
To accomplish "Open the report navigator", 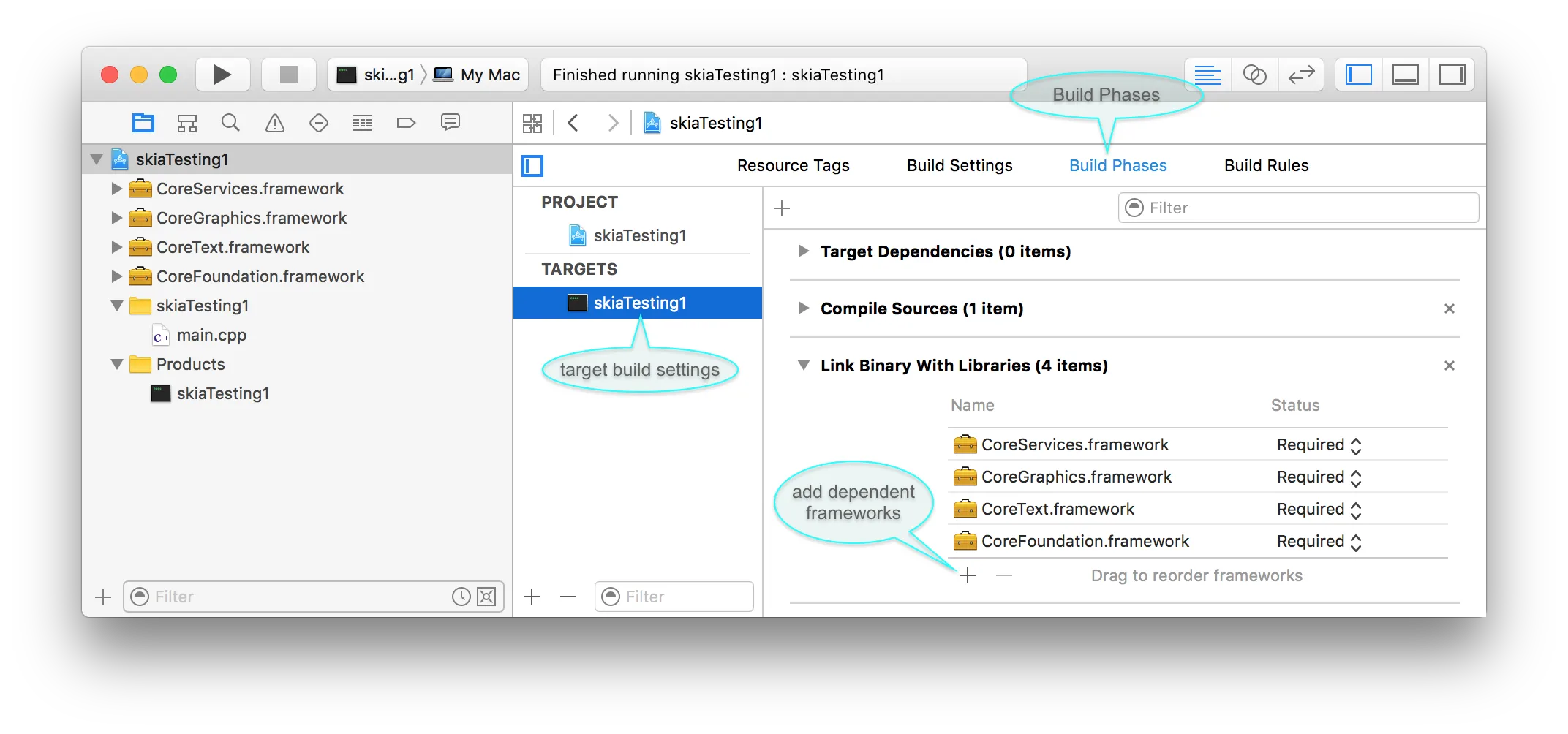I will (x=451, y=123).
